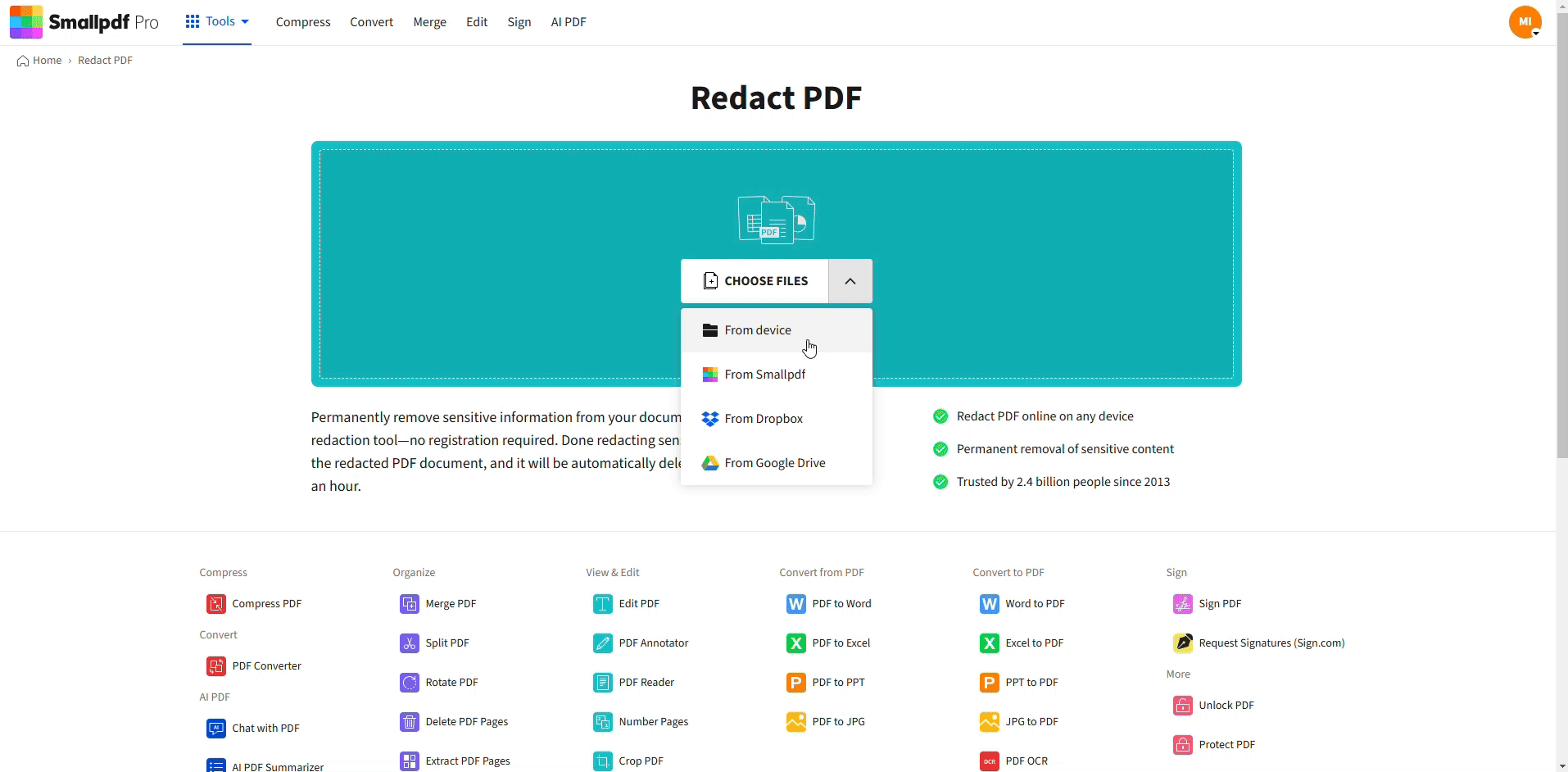Select the PDF Annotator icon
The height and width of the screenshot is (772, 1568).
point(604,643)
